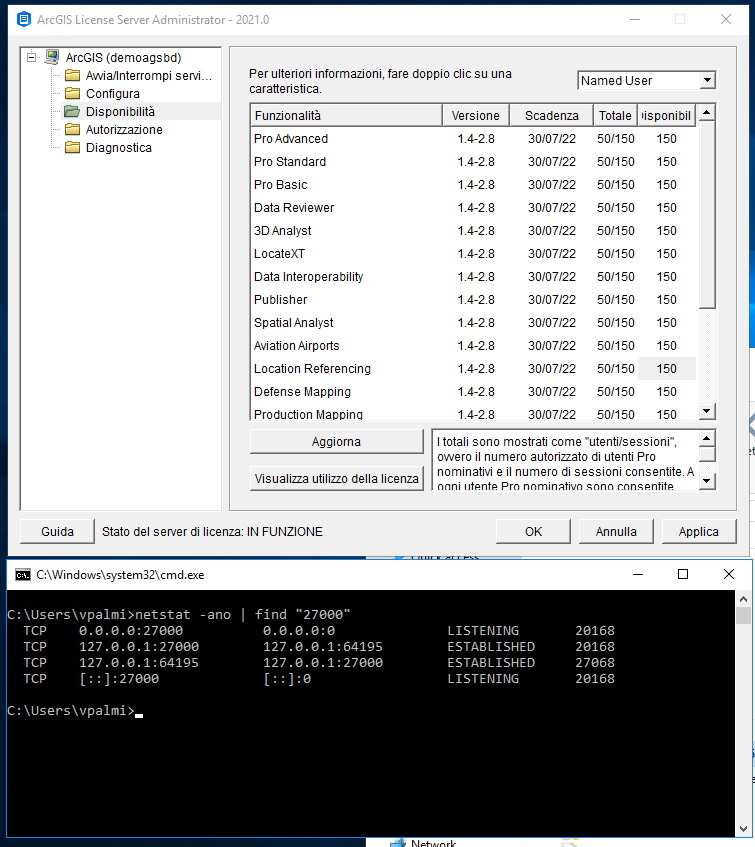Click Pro Advanced total 50/150 cell
The image size is (755, 847).
pos(616,139)
